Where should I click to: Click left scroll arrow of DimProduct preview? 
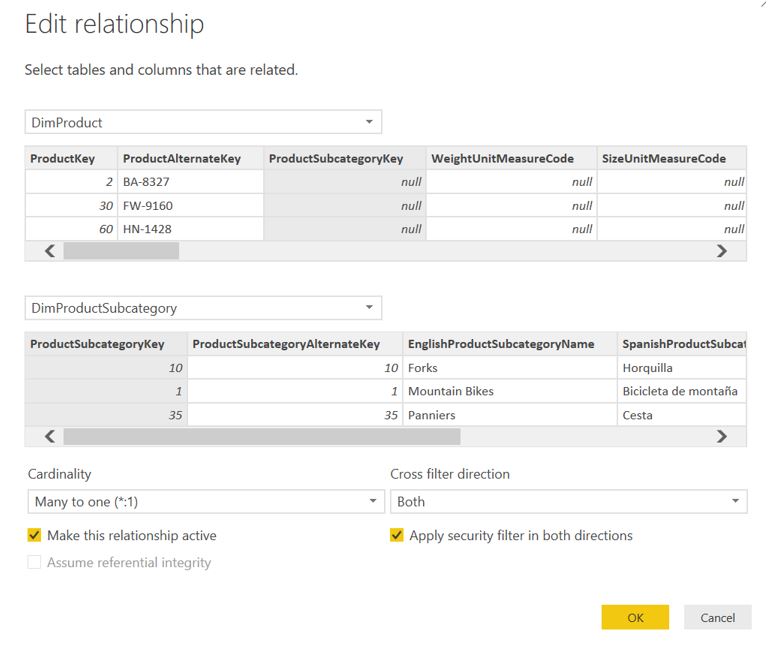pos(49,251)
